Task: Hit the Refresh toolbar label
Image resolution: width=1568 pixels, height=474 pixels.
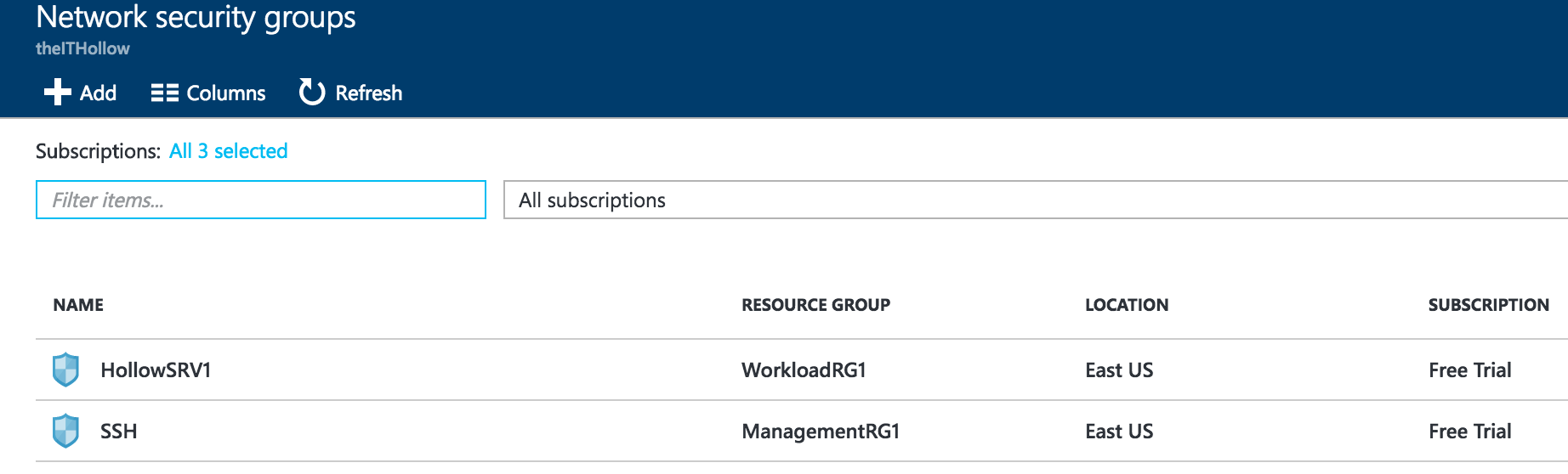Action: [x=368, y=93]
